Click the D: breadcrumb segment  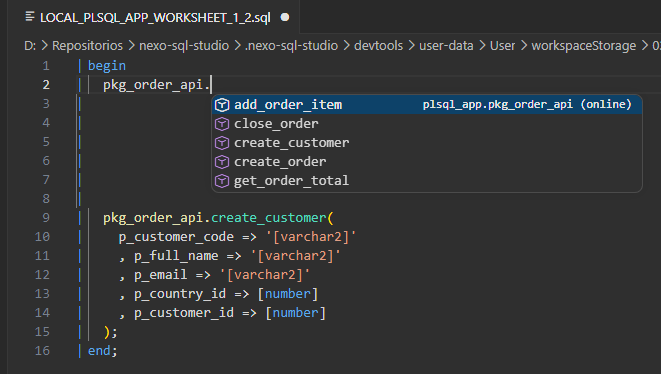click(30, 46)
